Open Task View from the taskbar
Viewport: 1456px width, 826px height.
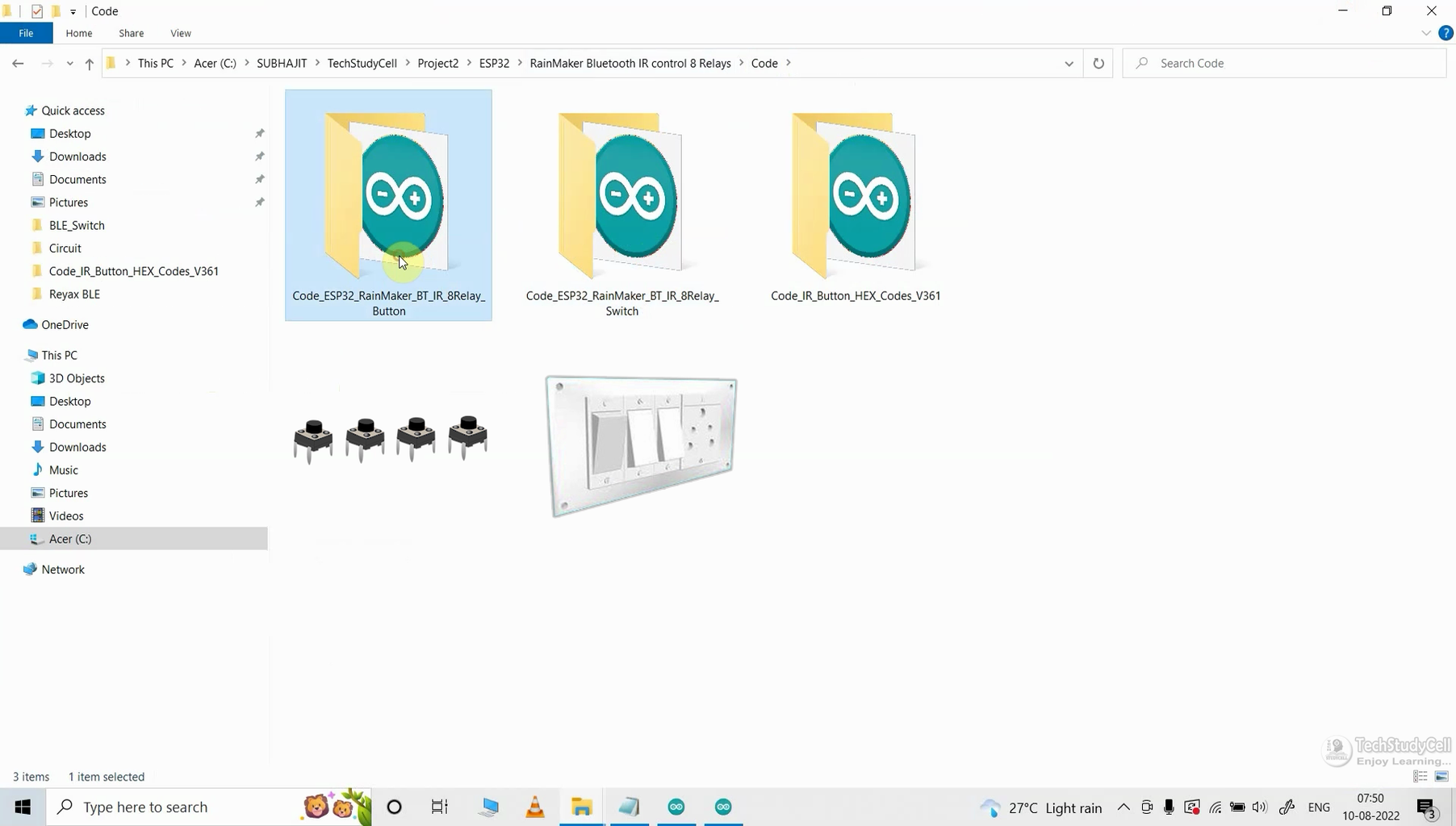[439, 807]
